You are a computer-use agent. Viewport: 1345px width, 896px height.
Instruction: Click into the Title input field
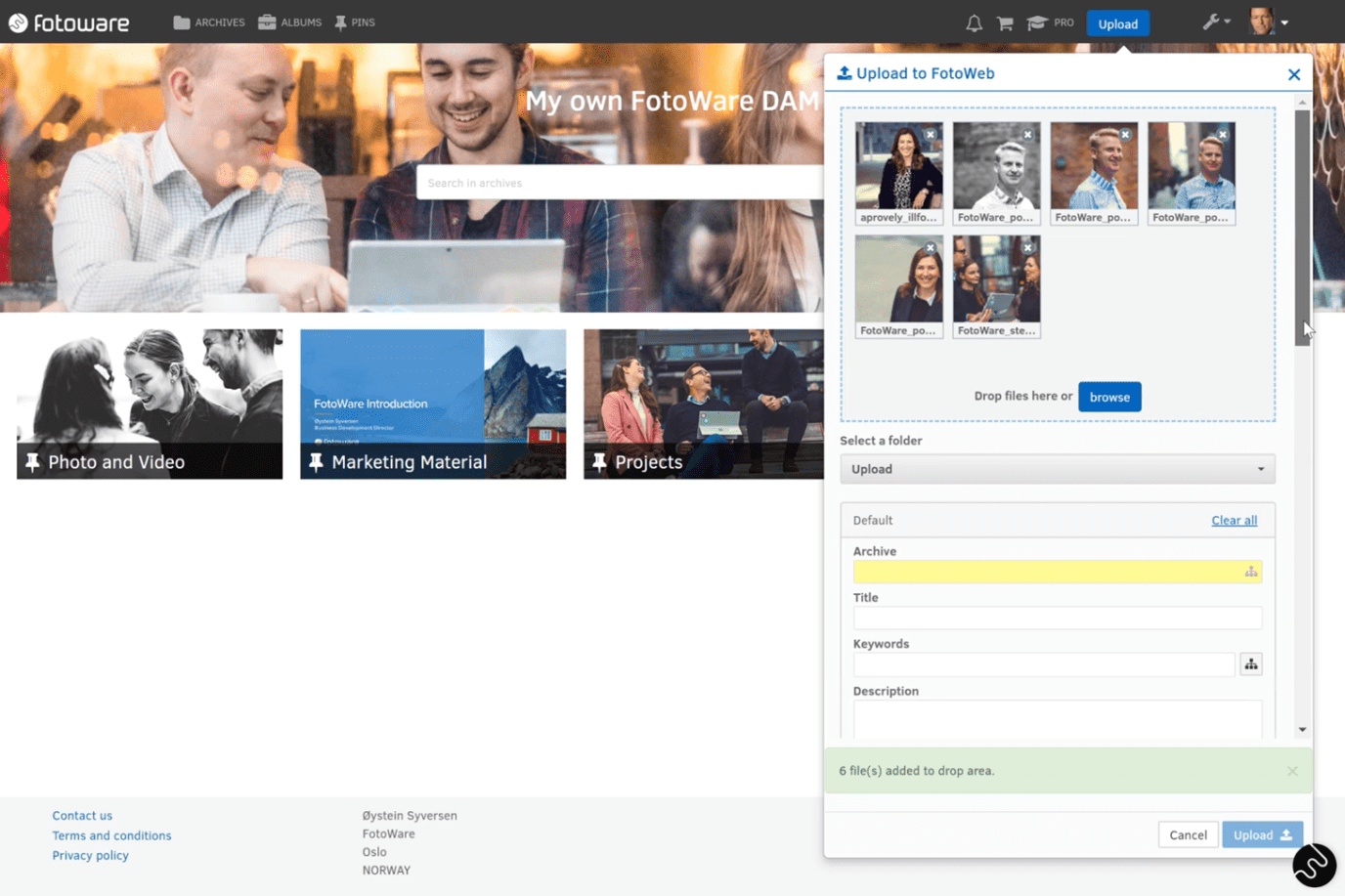click(1057, 618)
